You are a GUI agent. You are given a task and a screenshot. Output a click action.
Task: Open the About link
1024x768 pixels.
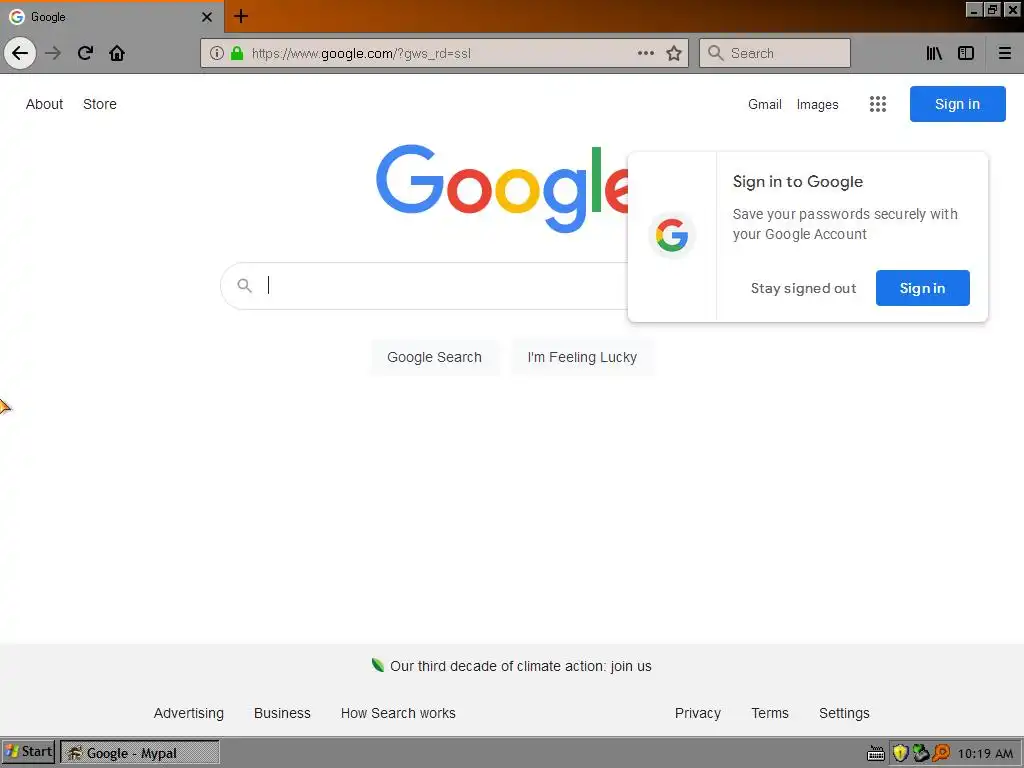pyautogui.click(x=44, y=104)
